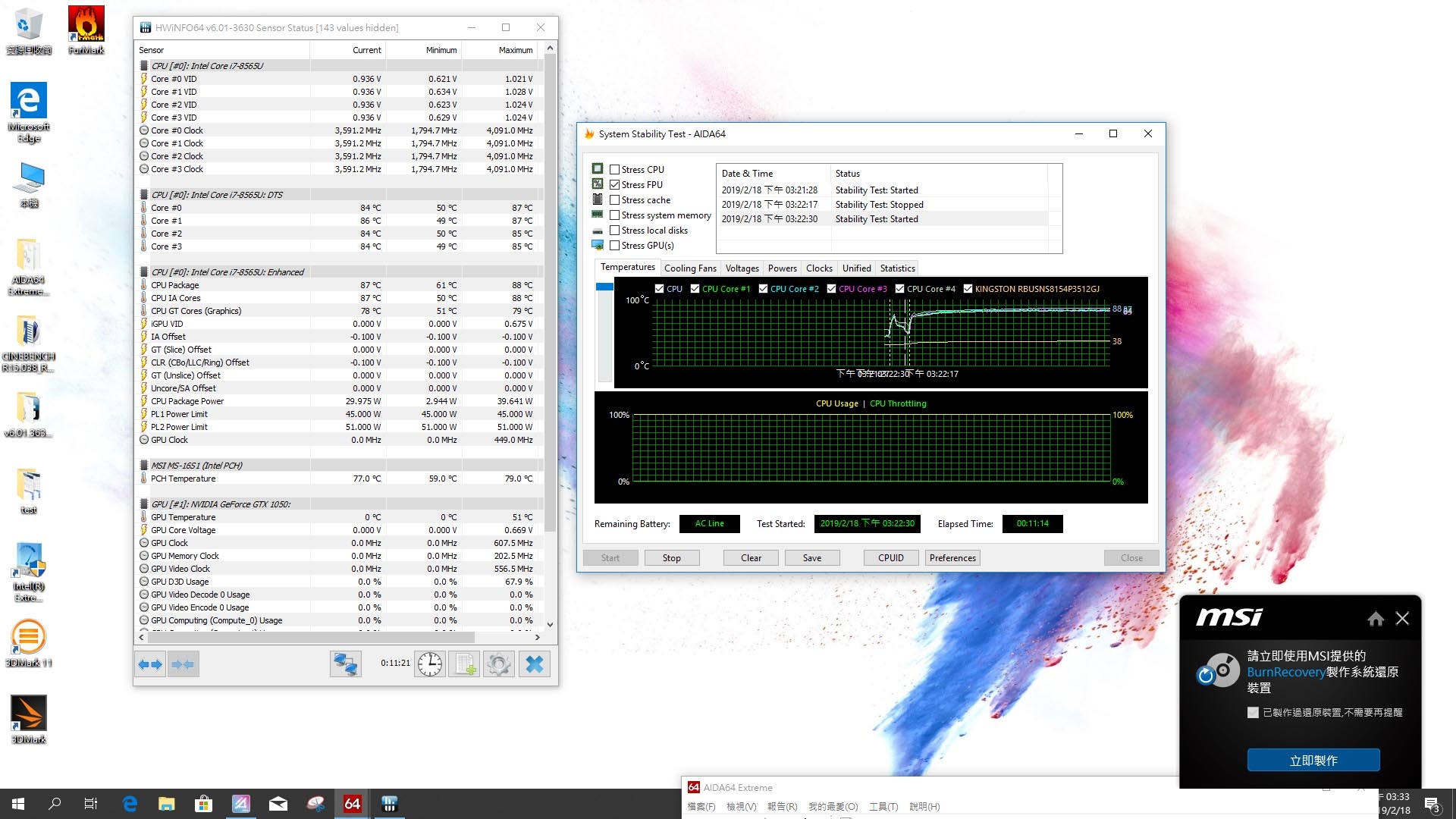This screenshot has width=1456, height=819.
Task: Click HWiNFO logging start sheet icon
Action: (464, 664)
